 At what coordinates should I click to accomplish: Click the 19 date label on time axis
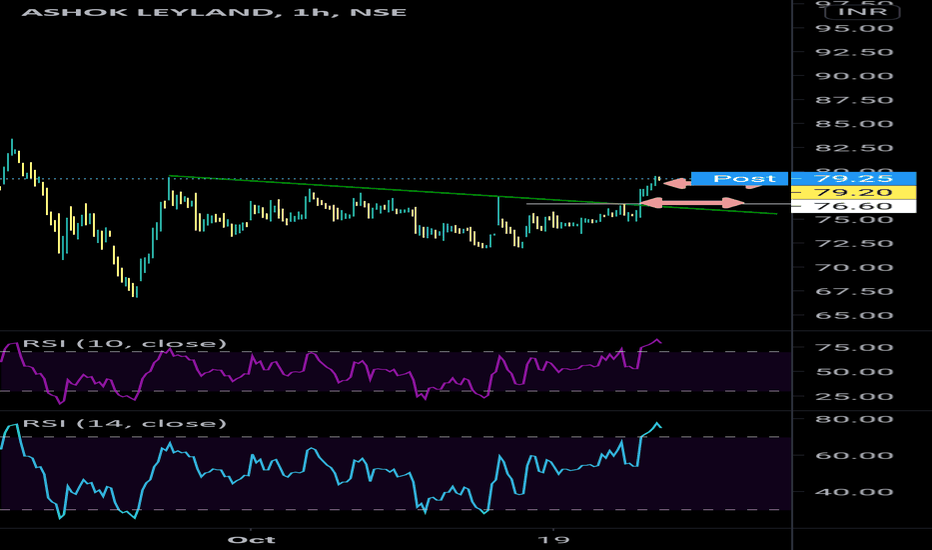tap(553, 540)
